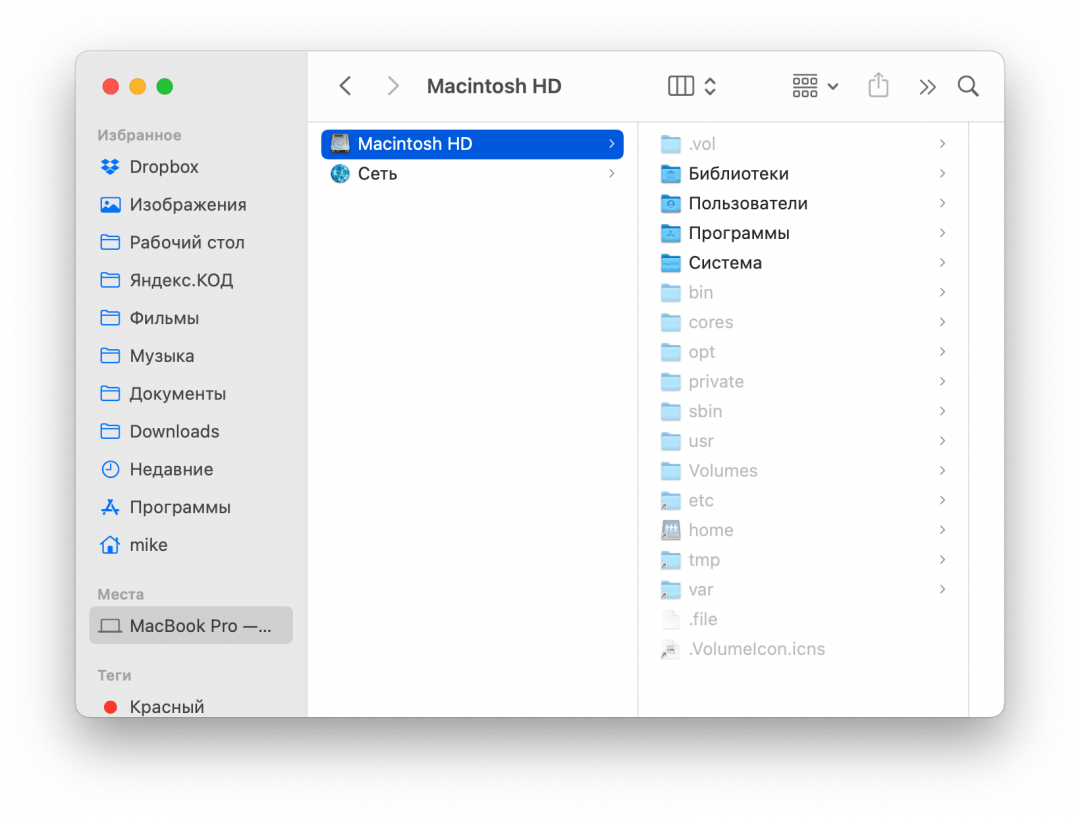The height and width of the screenshot is (817, 1080).
Task: Open the mike home folder
Action: click(x=148, y=545)
